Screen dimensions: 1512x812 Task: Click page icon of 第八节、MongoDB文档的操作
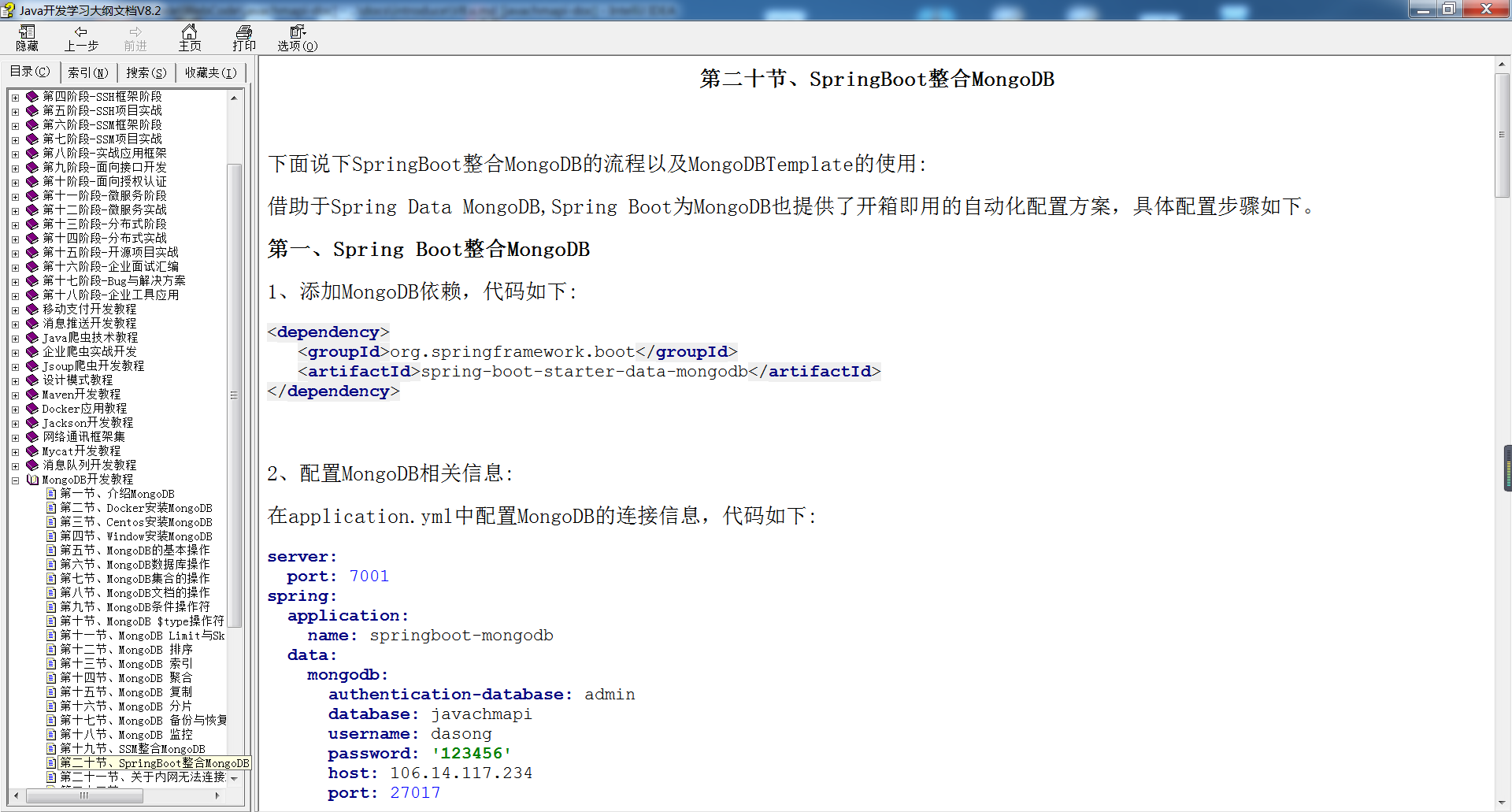point(51,593)
